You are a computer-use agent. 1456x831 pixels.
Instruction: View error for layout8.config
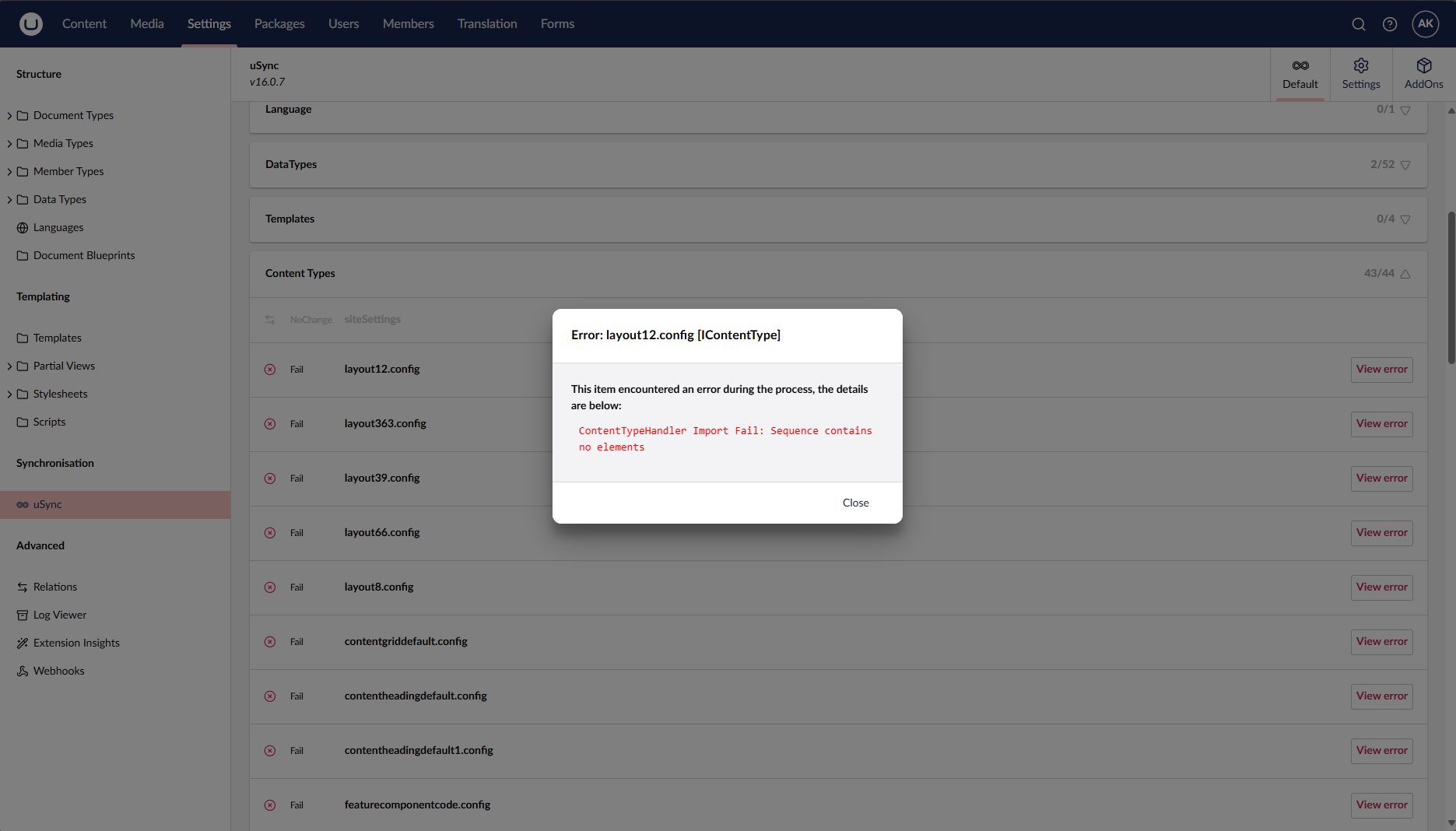point(1381,587)
